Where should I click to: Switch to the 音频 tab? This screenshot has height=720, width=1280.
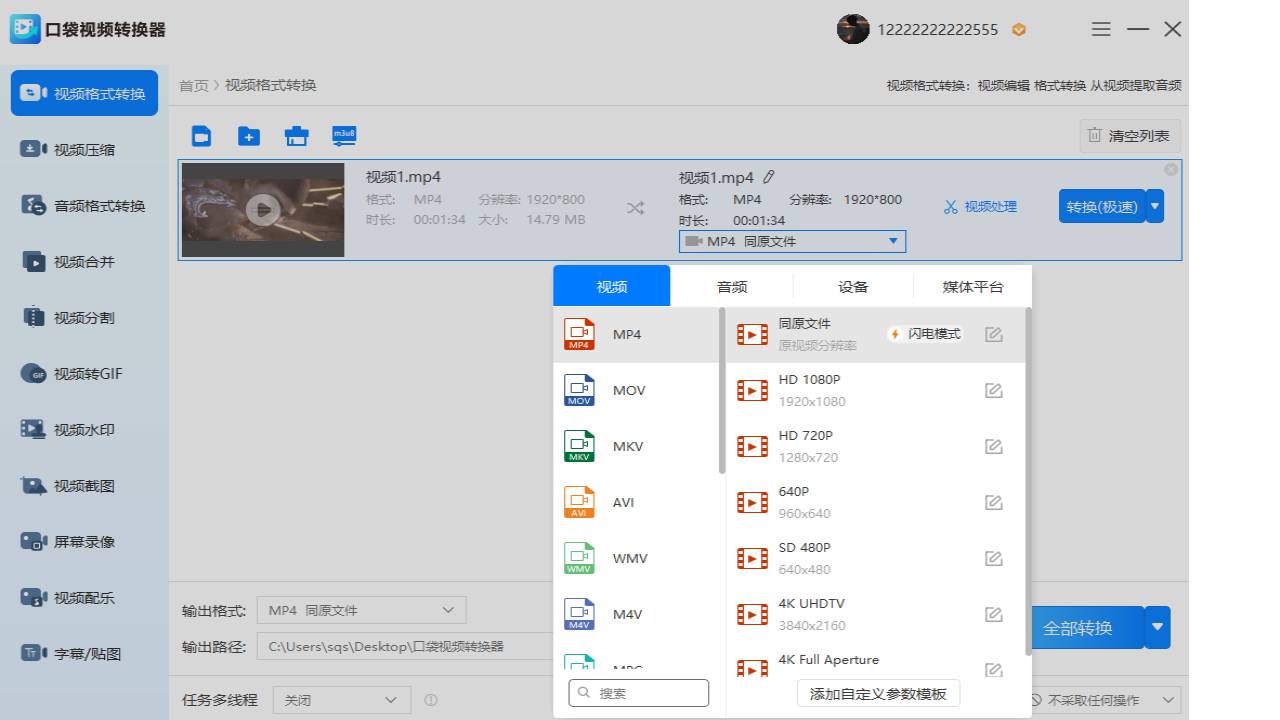(731, 286)
